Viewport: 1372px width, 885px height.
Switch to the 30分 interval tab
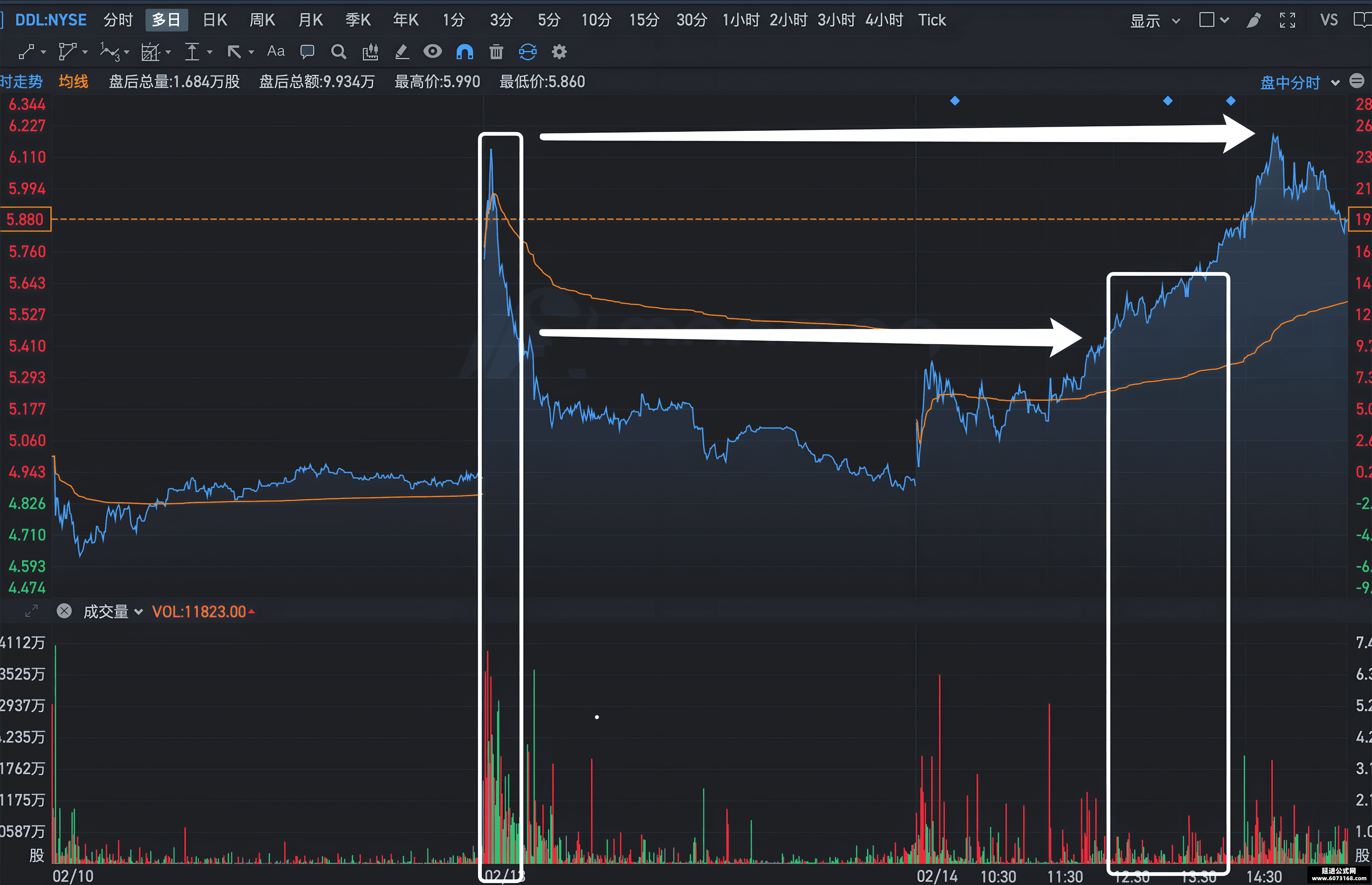click(x=691, y=20)
